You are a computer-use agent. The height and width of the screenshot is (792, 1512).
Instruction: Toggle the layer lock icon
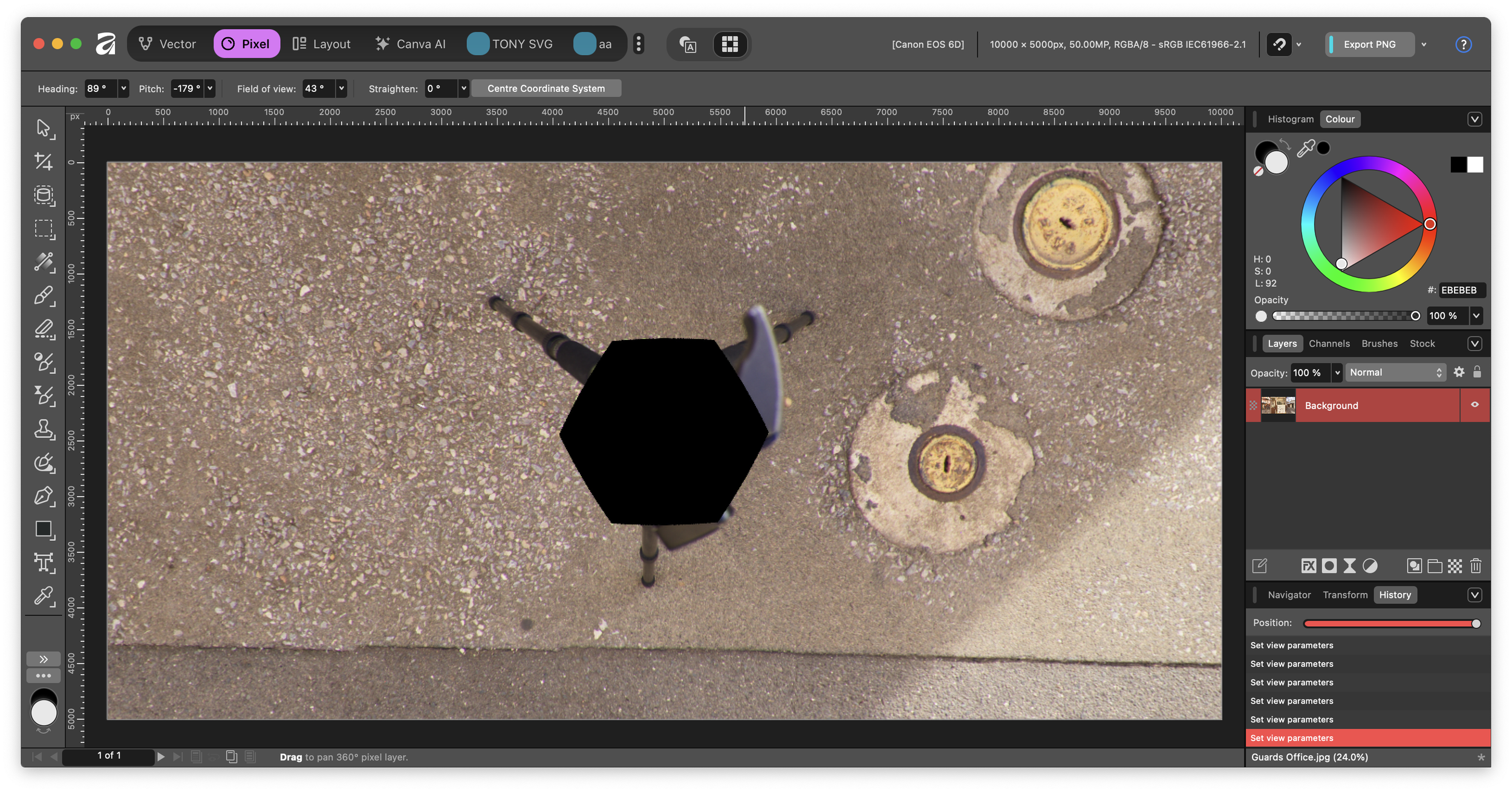click(1477, 372)
